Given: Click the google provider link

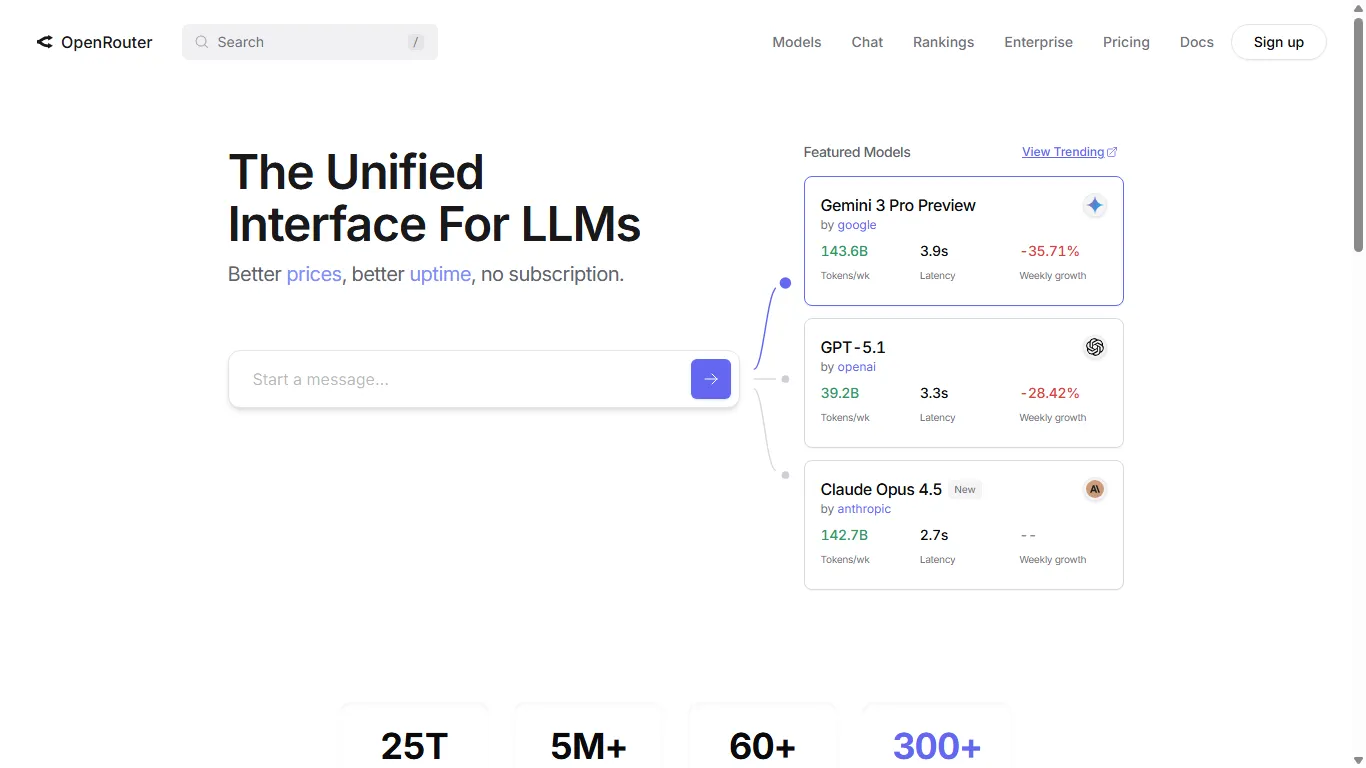Looking at the screenshot, I should (857, 225).
